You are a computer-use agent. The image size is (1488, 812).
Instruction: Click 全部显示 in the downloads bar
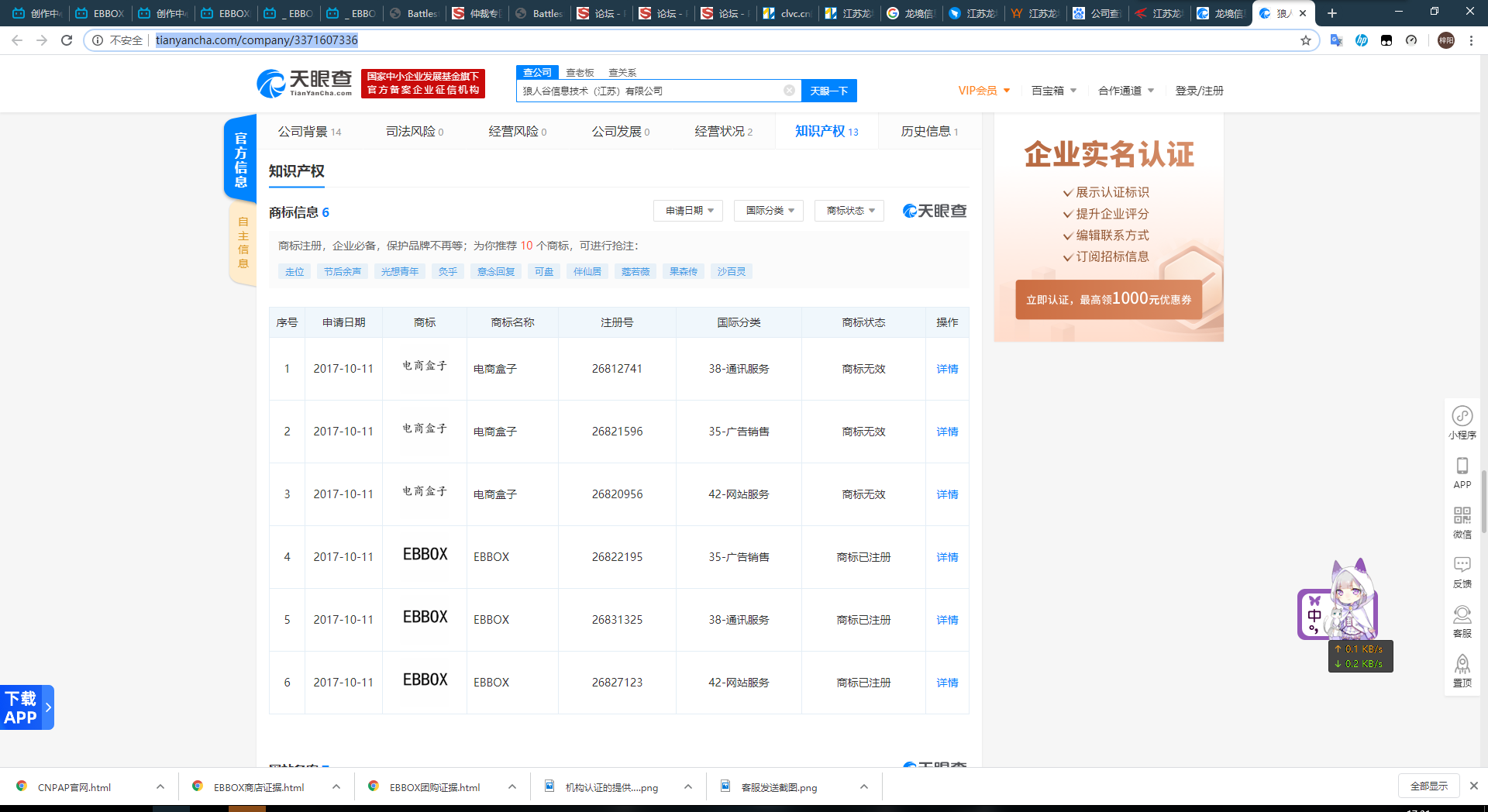[1429, 786]
